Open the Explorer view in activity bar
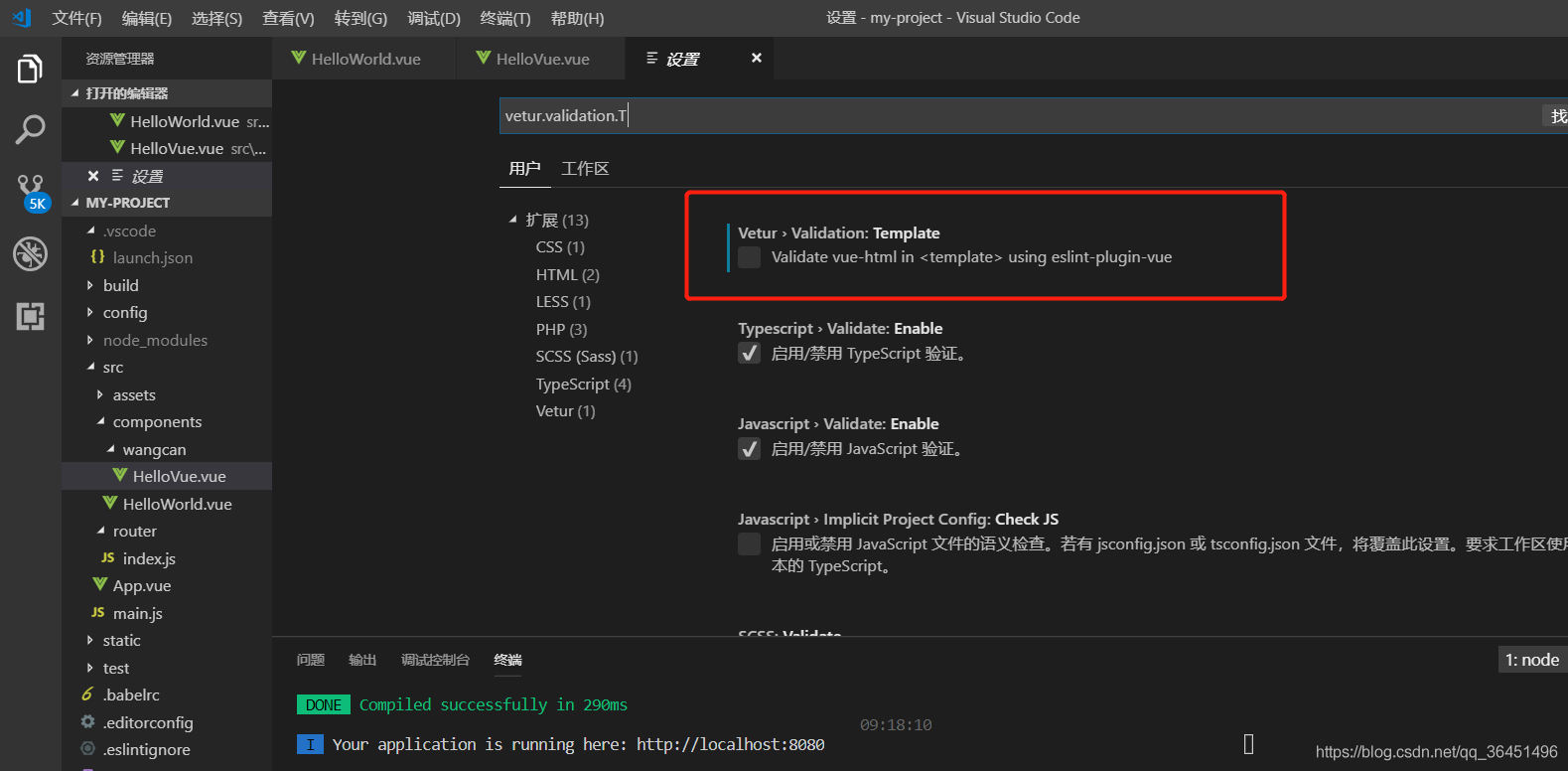This screenshot has height=771, width=1568. point(30,70)
